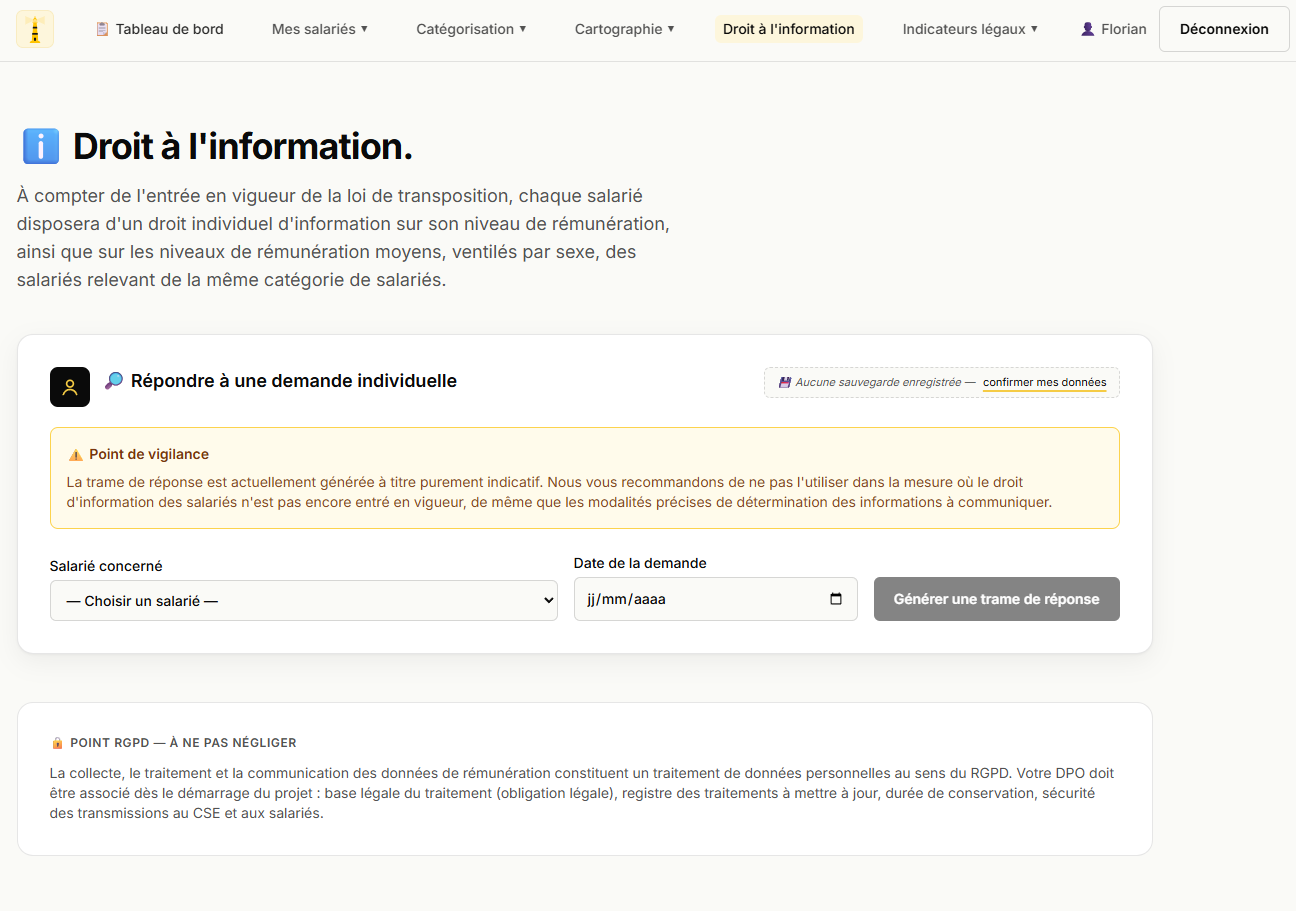This screenshot has width=1296, height=911.
Task: Click the magnifying glass icon
Action: click(114, 381)
